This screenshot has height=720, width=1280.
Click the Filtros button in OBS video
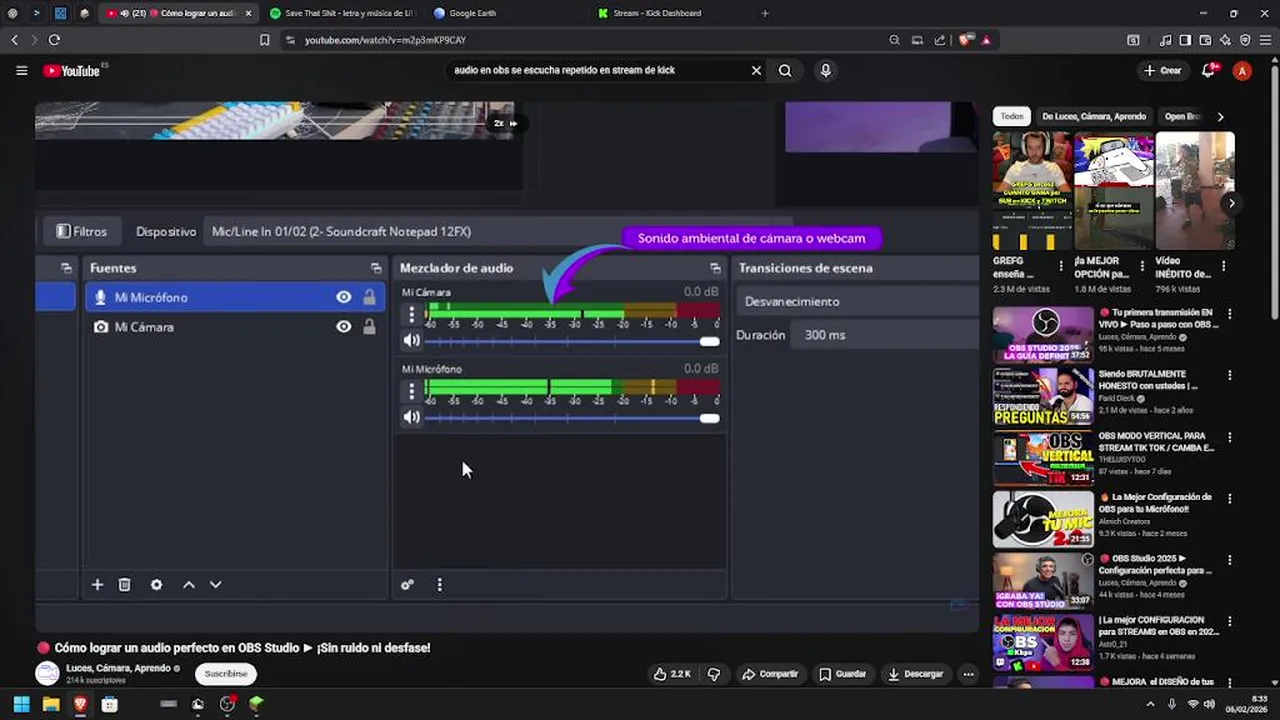pyautogui.click(x=81, y=231)
